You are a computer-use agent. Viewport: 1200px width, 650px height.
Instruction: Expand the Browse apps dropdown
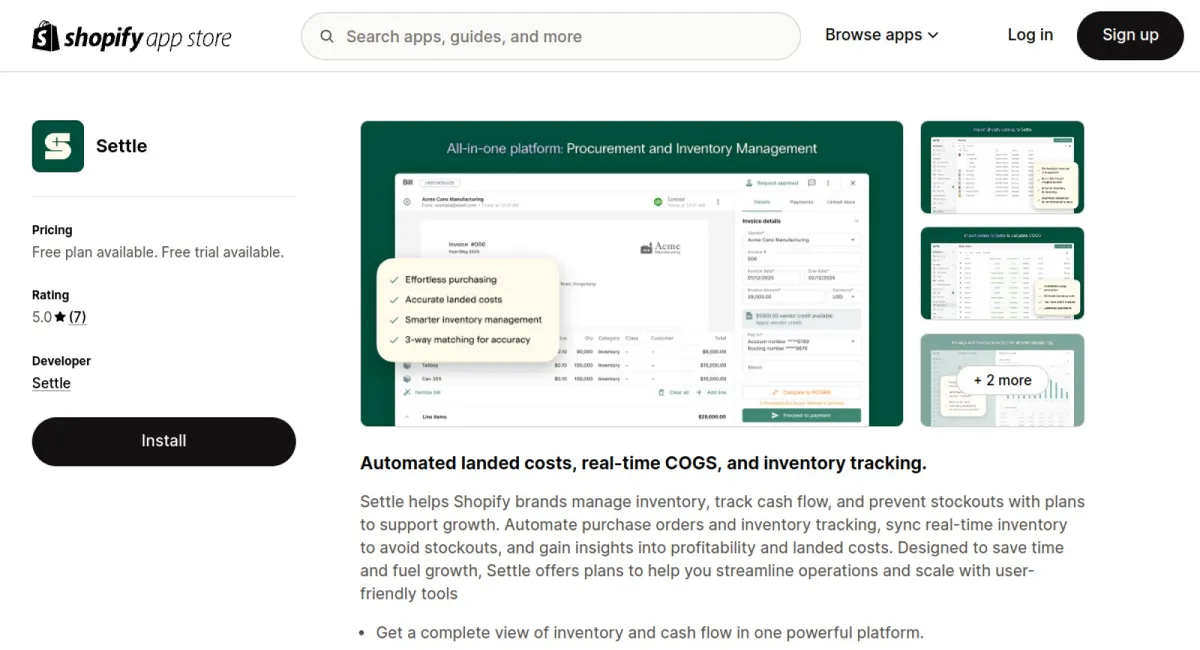[882, 35]
